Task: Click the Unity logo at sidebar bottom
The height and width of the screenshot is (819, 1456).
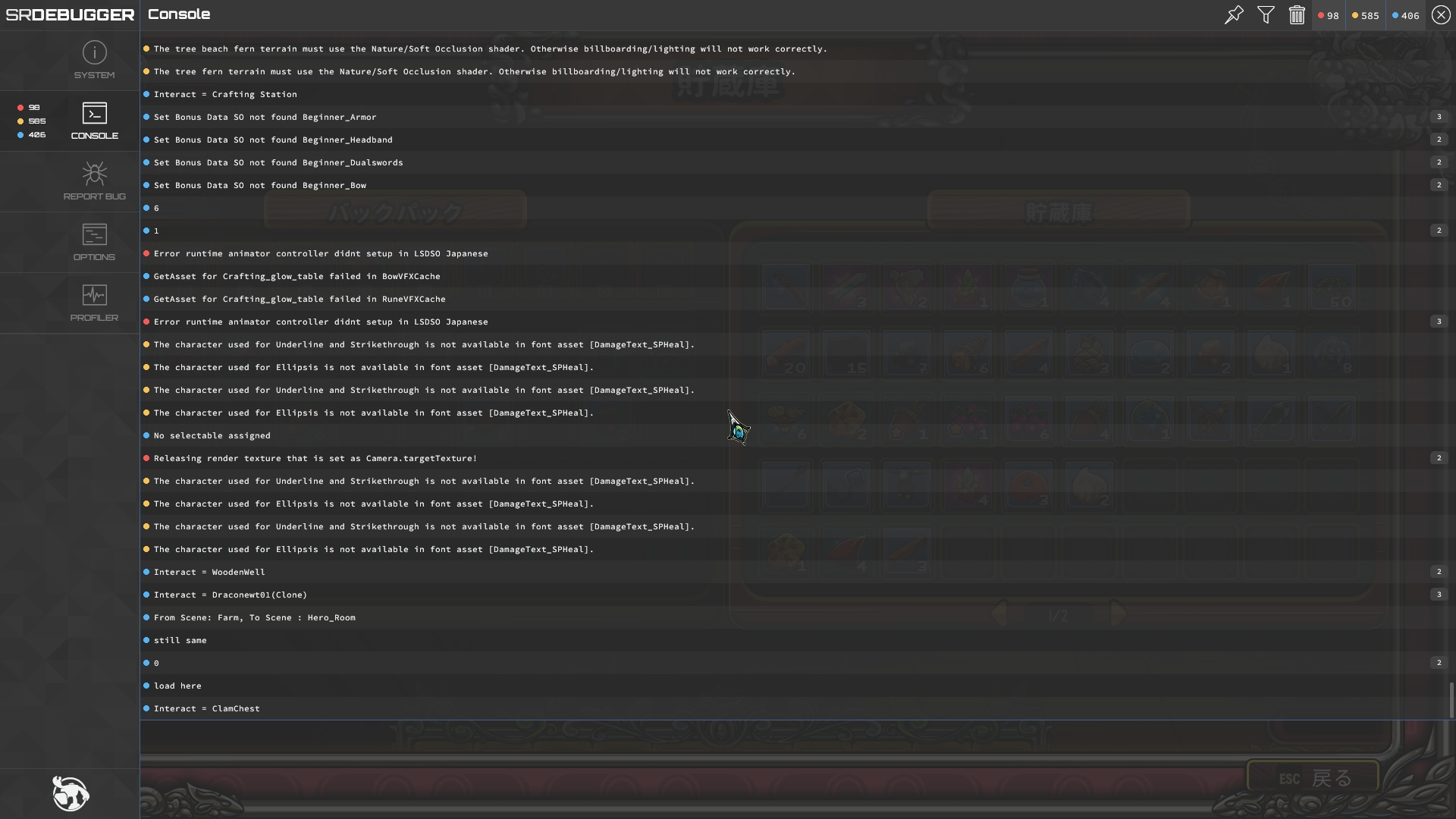Action: 71,793
